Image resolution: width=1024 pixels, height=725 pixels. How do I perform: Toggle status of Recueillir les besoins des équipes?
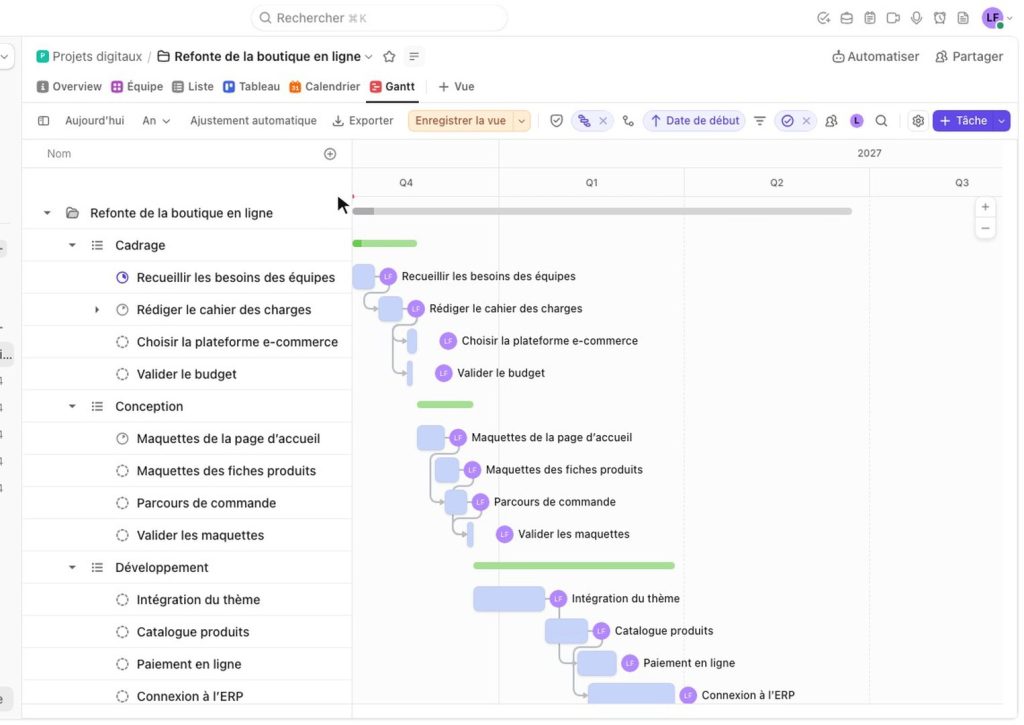point(122,278)
